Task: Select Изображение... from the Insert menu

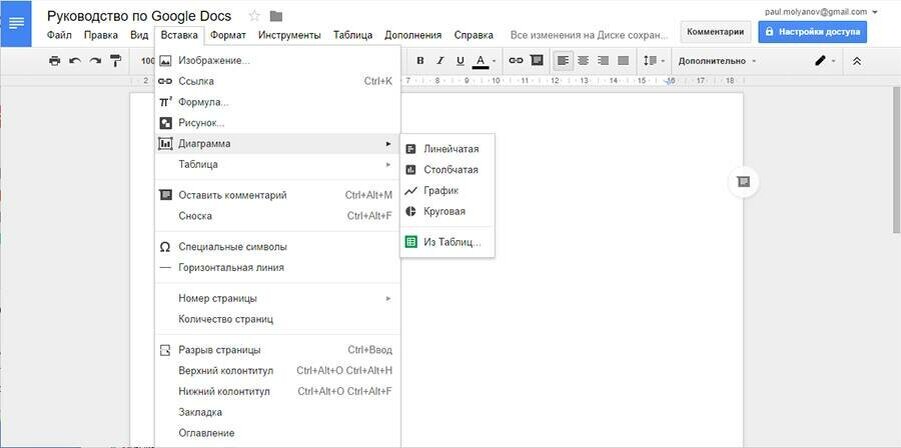Action: click(278, 60)
